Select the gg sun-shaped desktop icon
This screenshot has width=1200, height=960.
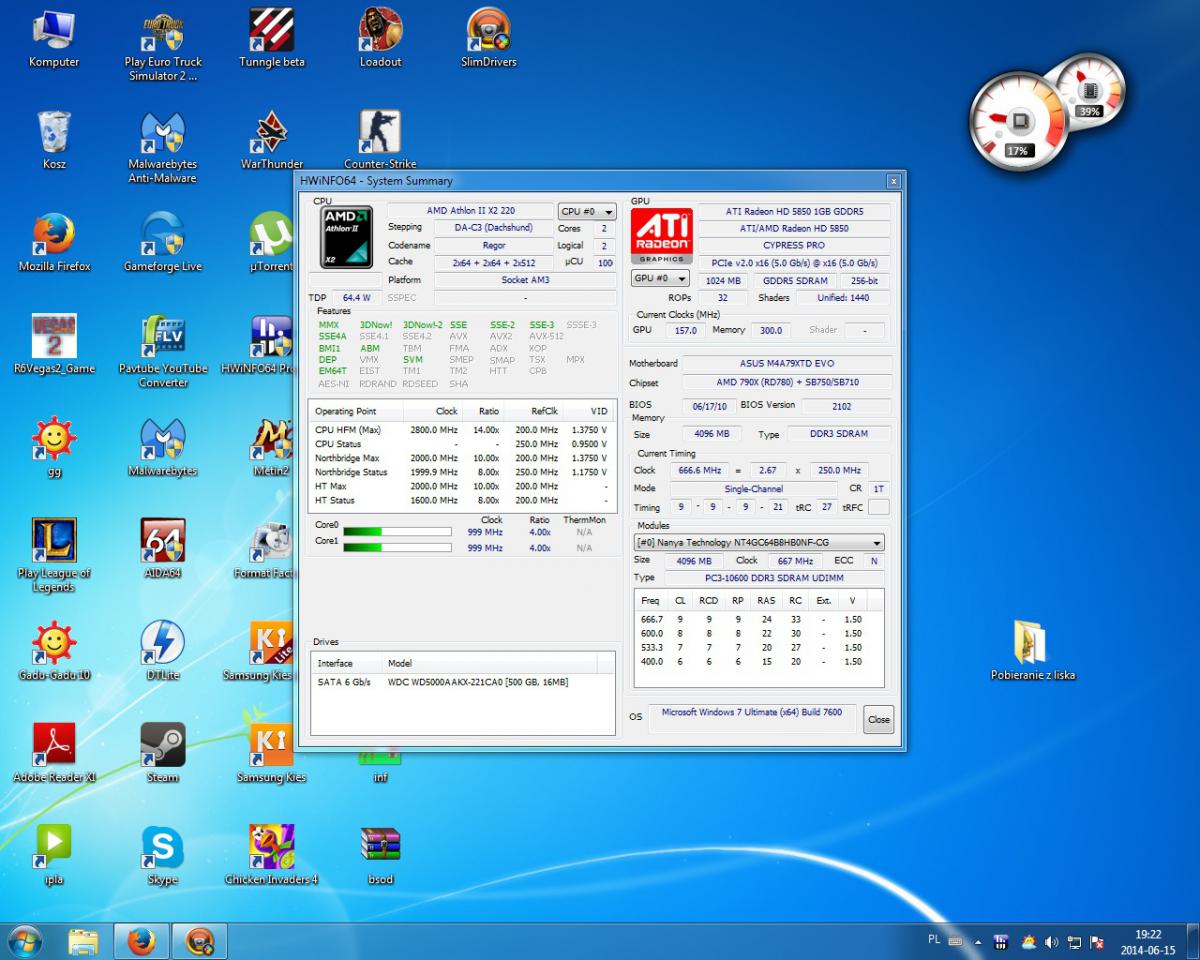click(x=54, y=448)
